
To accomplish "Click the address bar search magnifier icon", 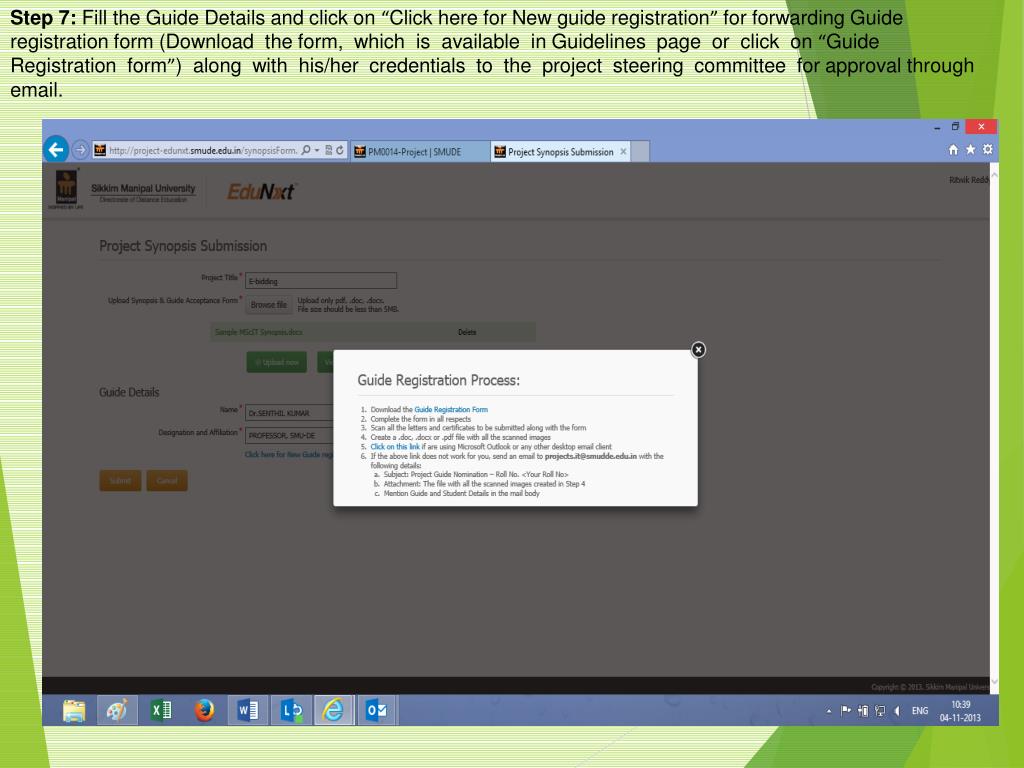I will (x=306, y=150).
